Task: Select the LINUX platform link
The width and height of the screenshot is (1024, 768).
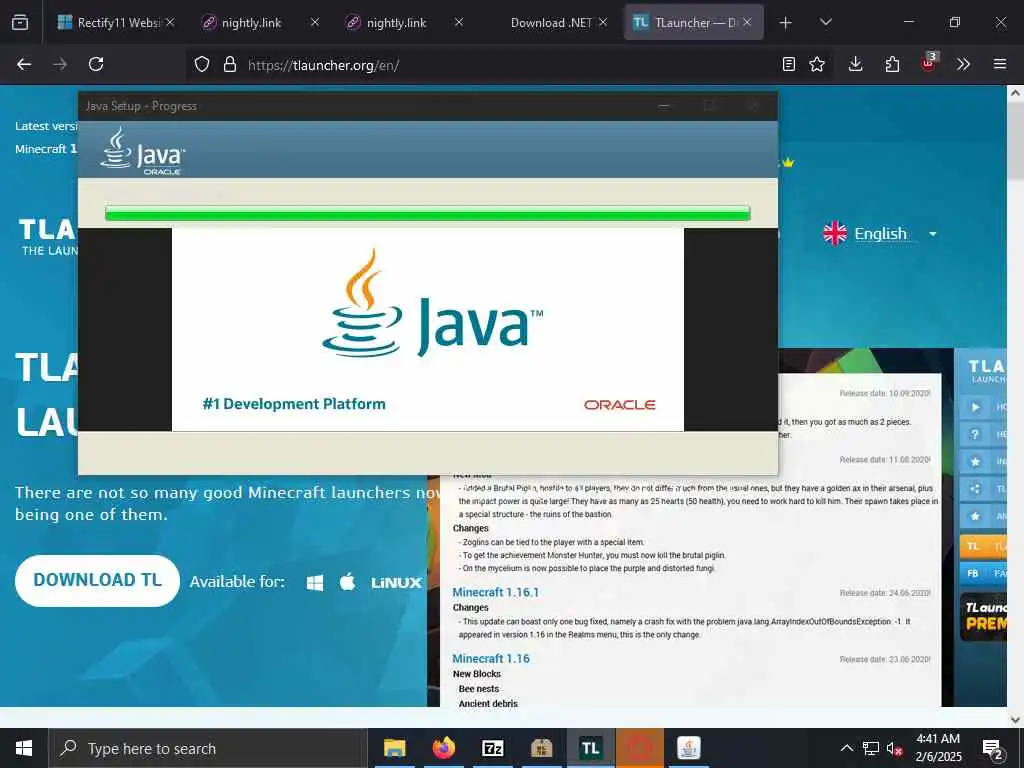Action: 396,583
